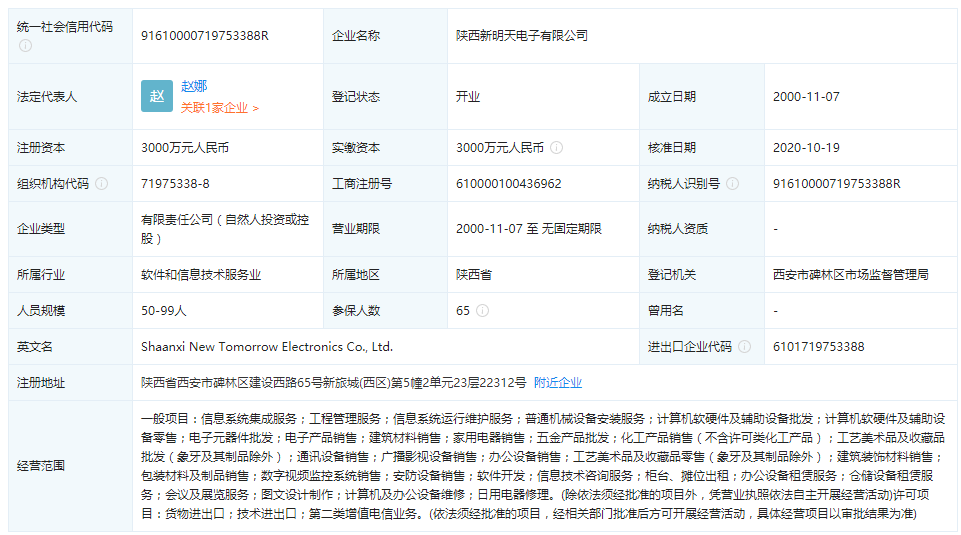Screen dimensions: 961x535
Task: Click 人员规模 label cell
Action: (70, 311)
